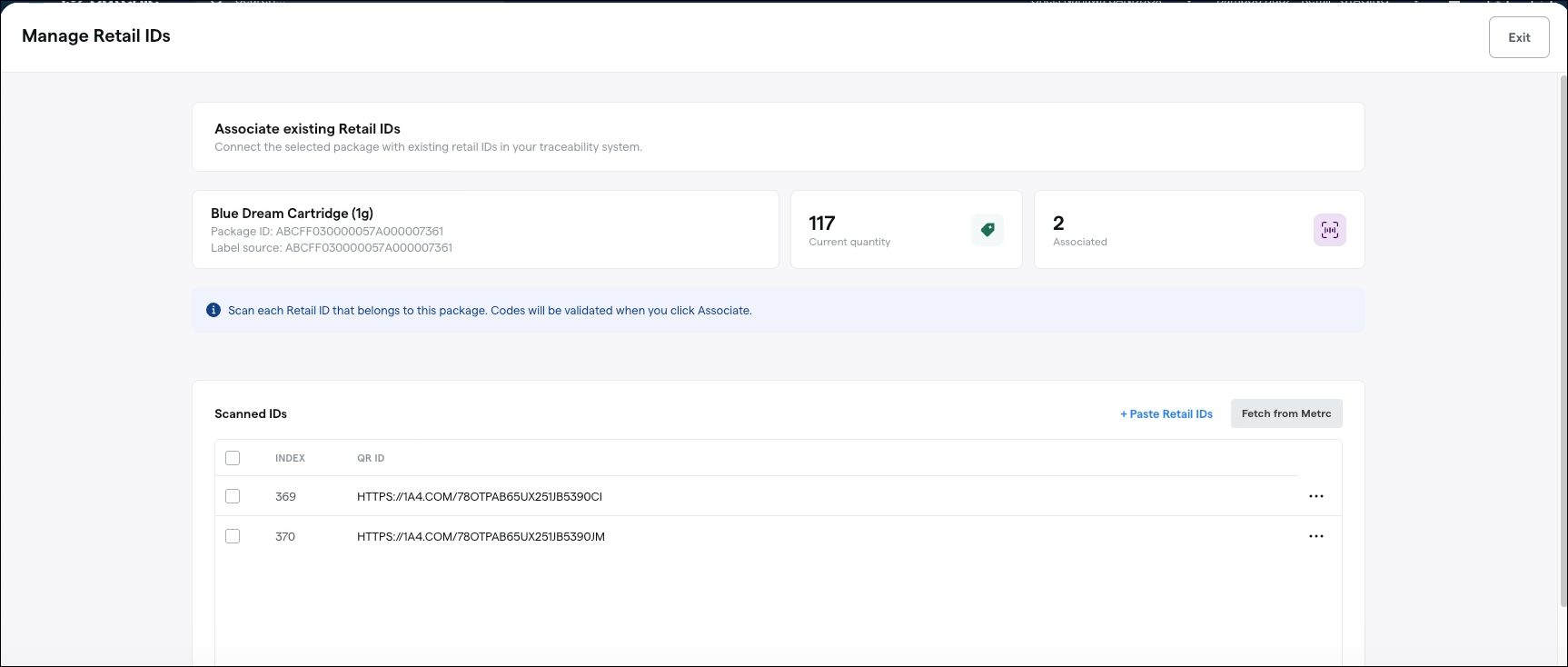Click the Exit button
The width and height of the screenshot is (1568, 667).
[x=1519, y=37]
